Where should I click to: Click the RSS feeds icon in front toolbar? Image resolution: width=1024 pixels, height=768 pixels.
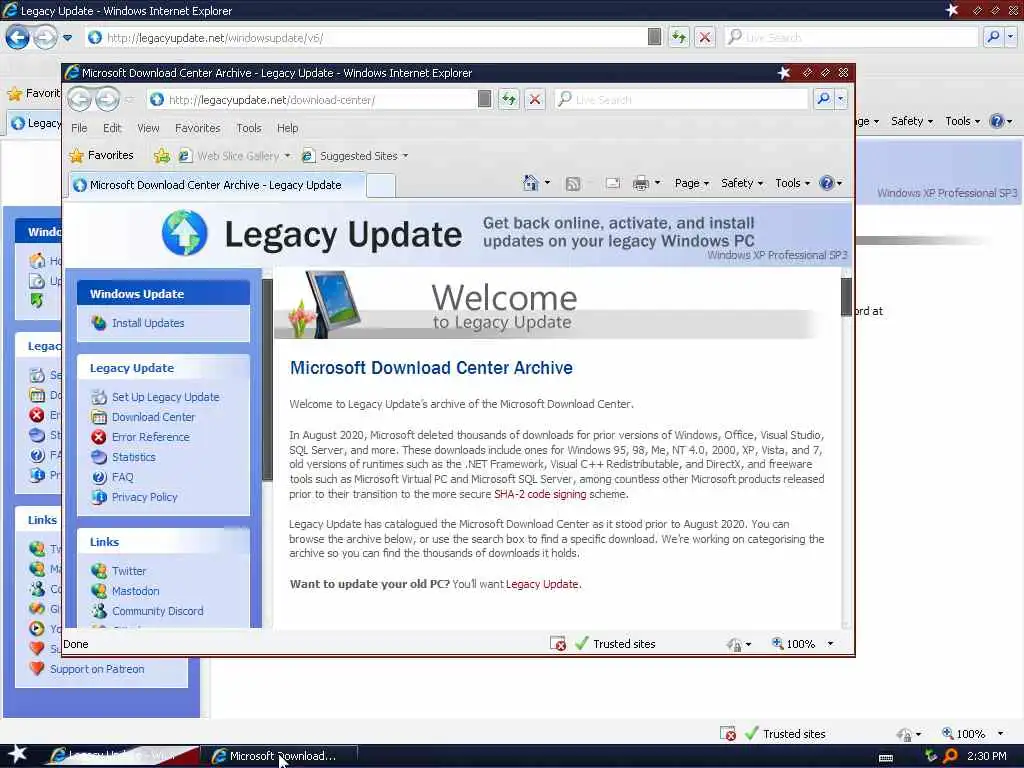(x=573, y=184)
